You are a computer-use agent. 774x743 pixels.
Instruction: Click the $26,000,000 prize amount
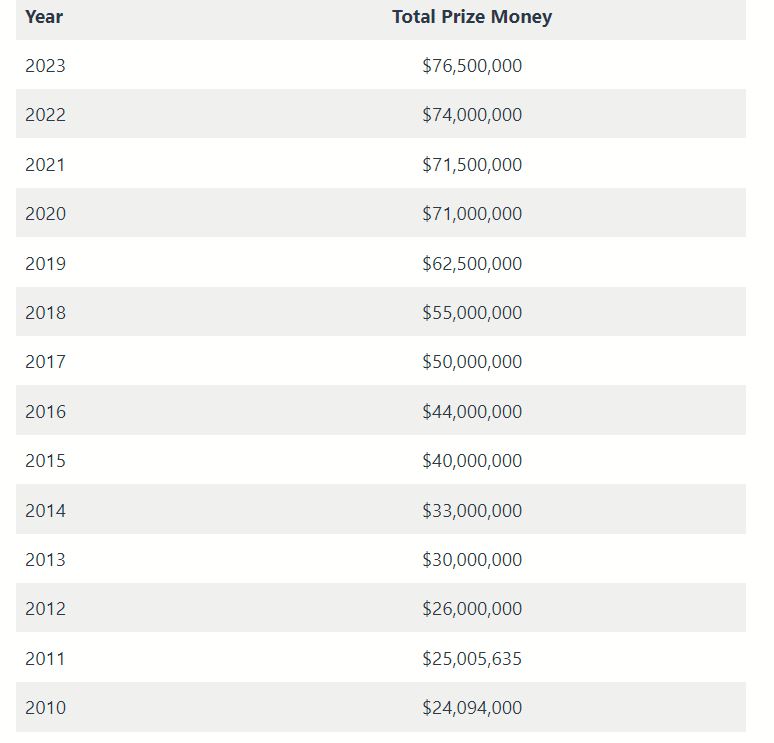(x=472, y=609)
